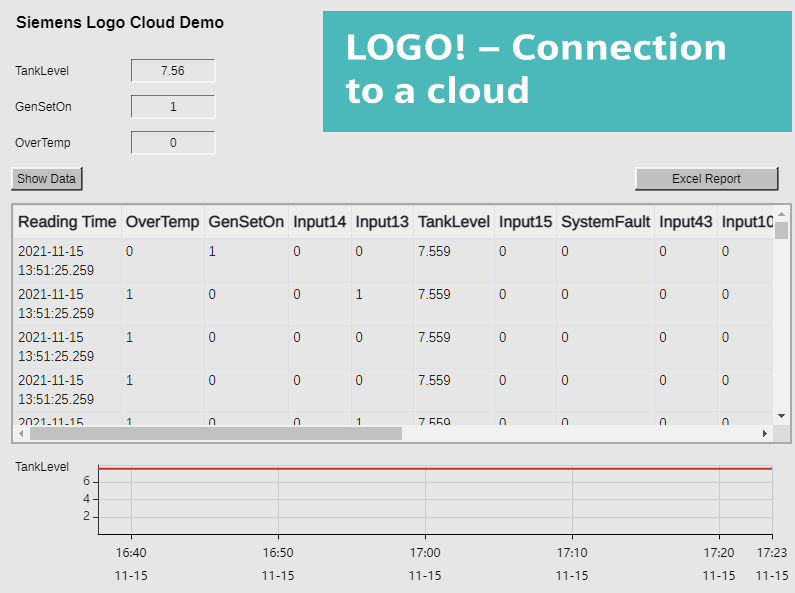Click the Siemens Logo Cloud Demo title
This screenshot has height=593, width=795.
point(120,23)
